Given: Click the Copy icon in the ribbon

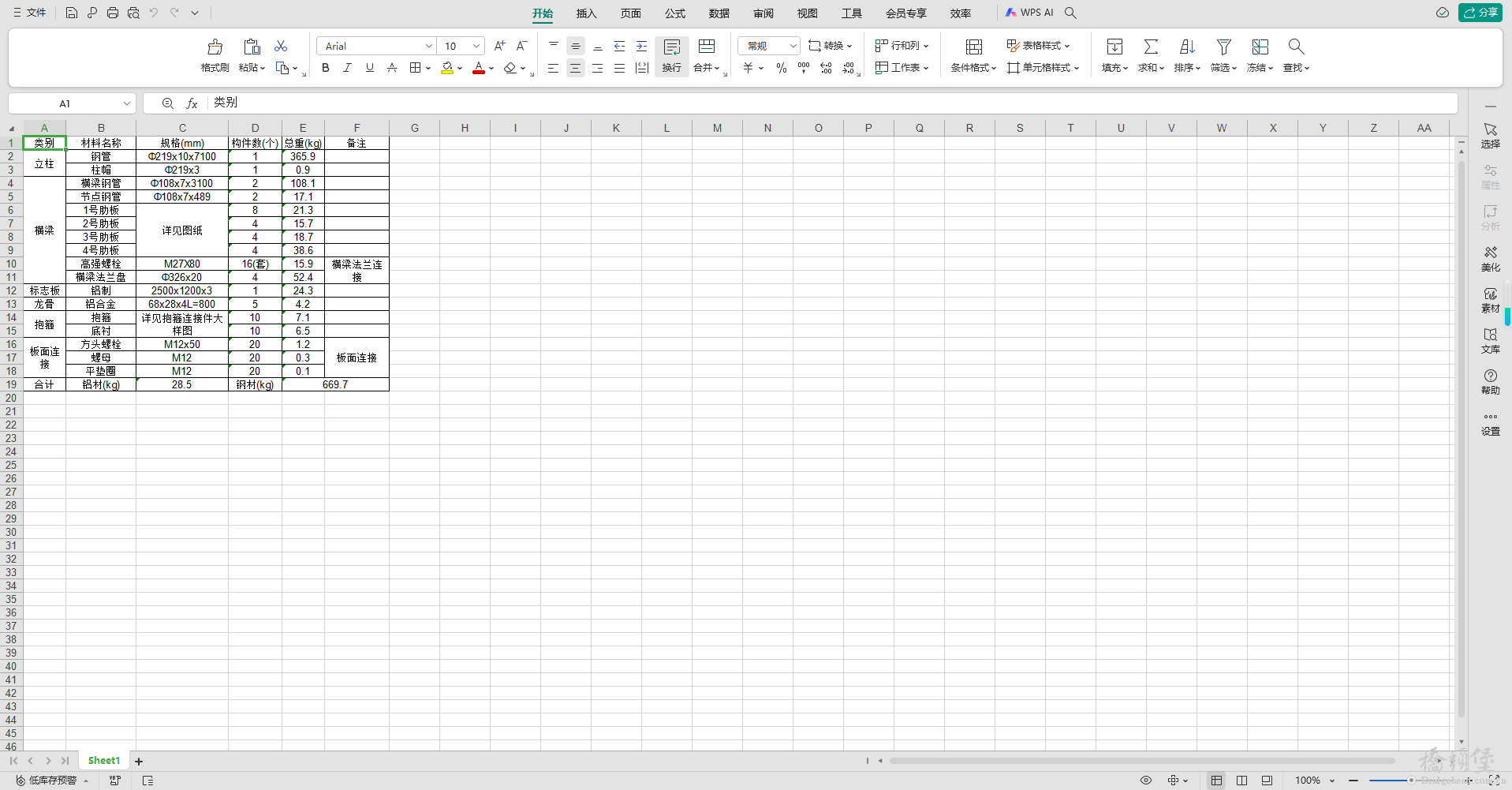Looking at the screenshot, I should coord(282,68).
